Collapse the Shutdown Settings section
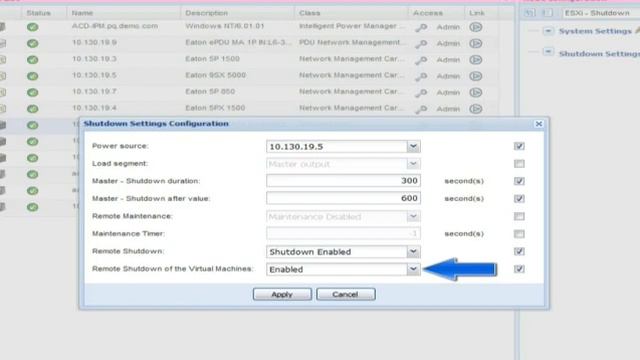 (x=548, y=52)
